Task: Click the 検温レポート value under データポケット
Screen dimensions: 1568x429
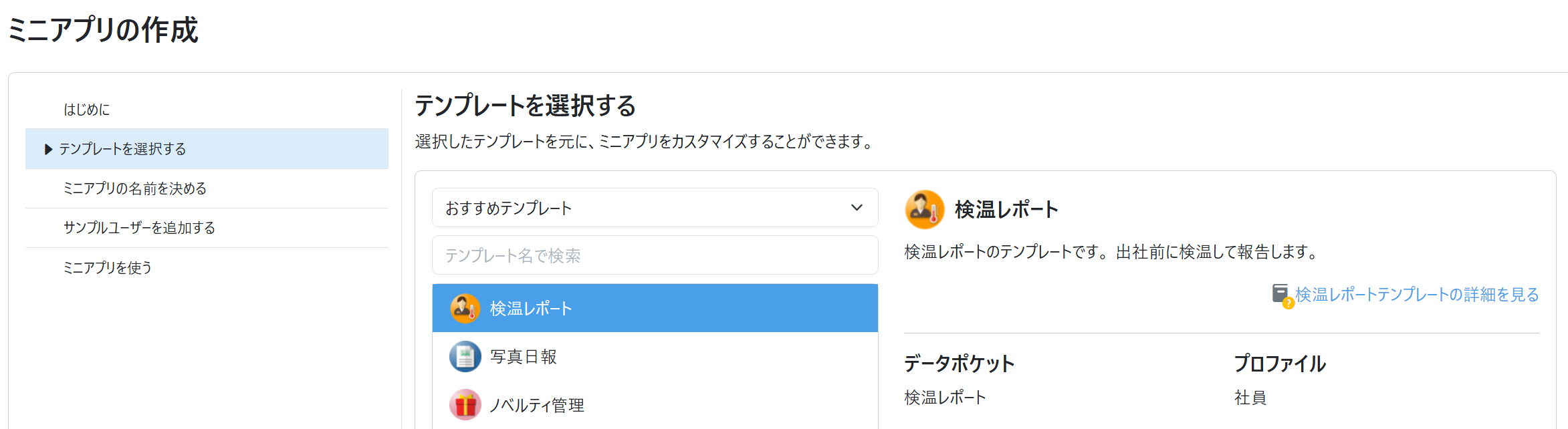Action: coord(945,398)
